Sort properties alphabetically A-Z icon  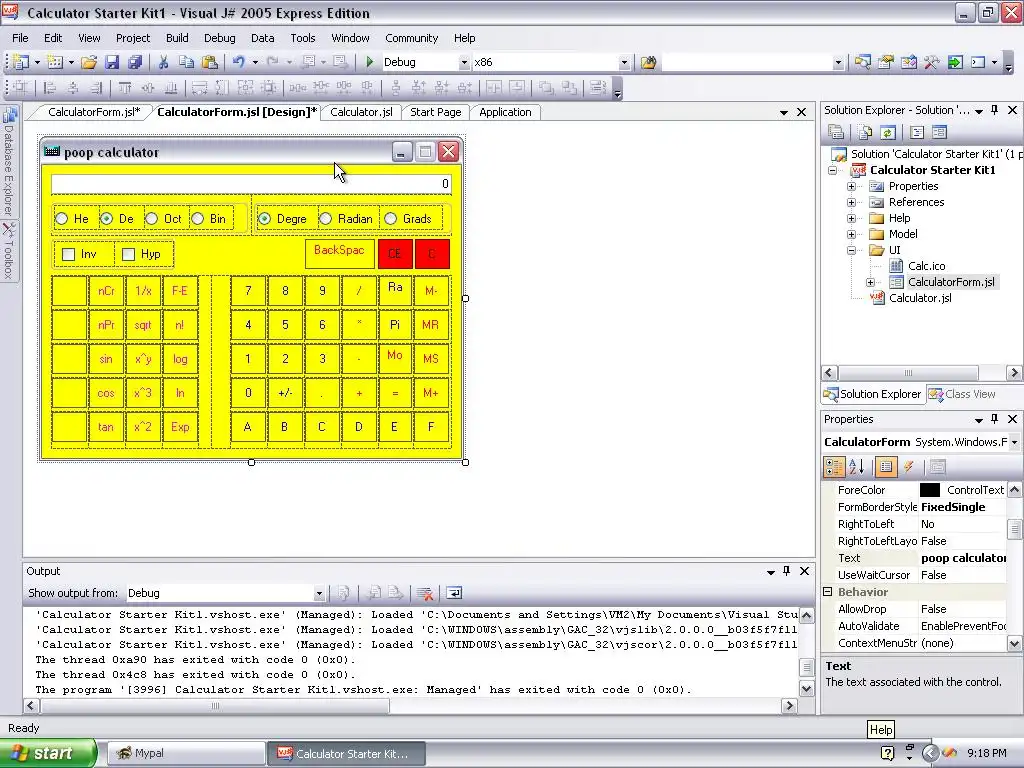(x=857, y=466)
